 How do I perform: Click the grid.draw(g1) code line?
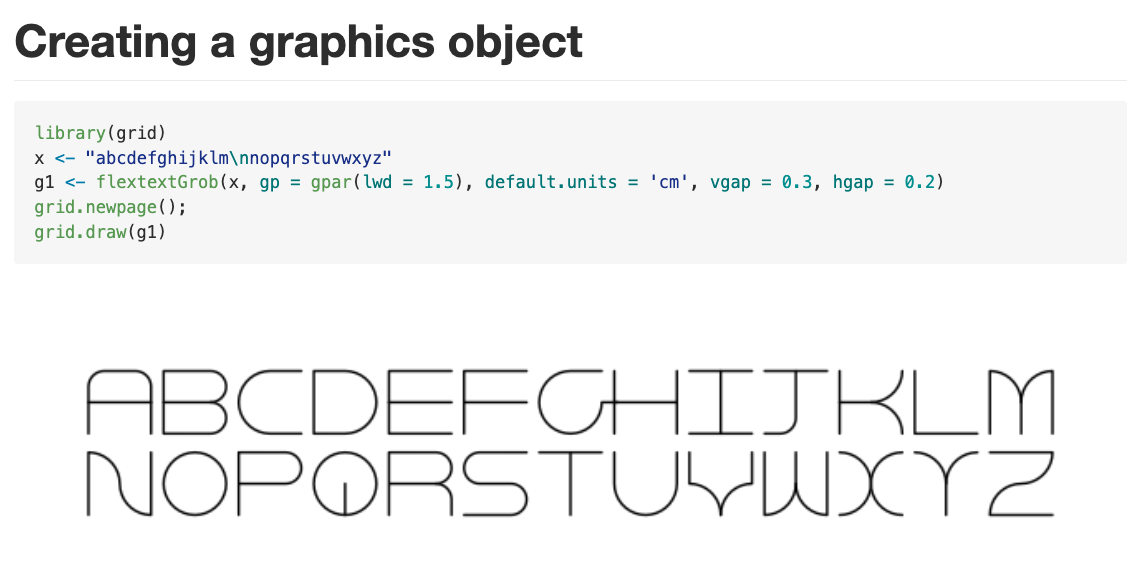point(100,232)
